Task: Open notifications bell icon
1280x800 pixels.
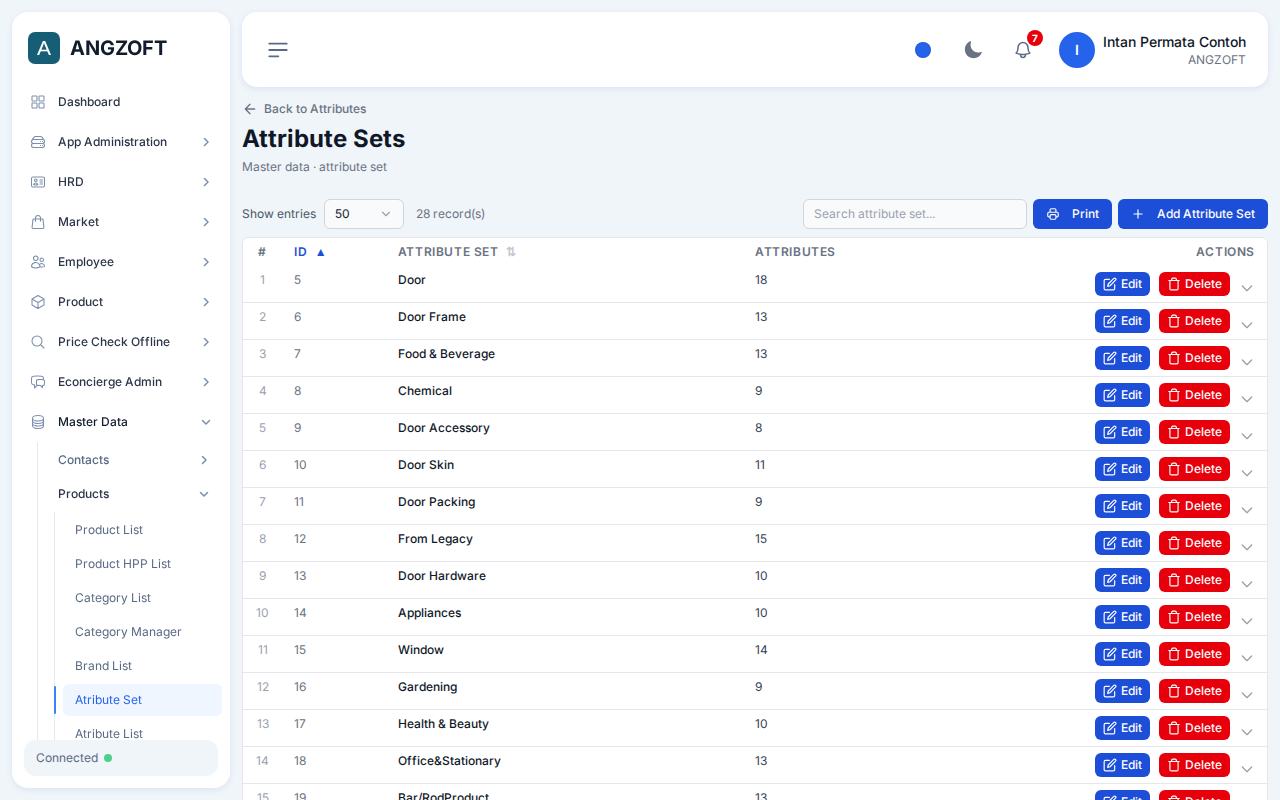Action: (1023, 50)
